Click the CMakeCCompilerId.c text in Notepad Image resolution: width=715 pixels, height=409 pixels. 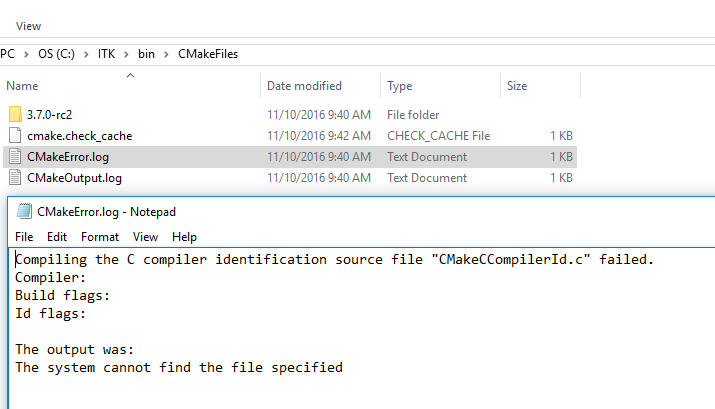[x=511, y=259]
